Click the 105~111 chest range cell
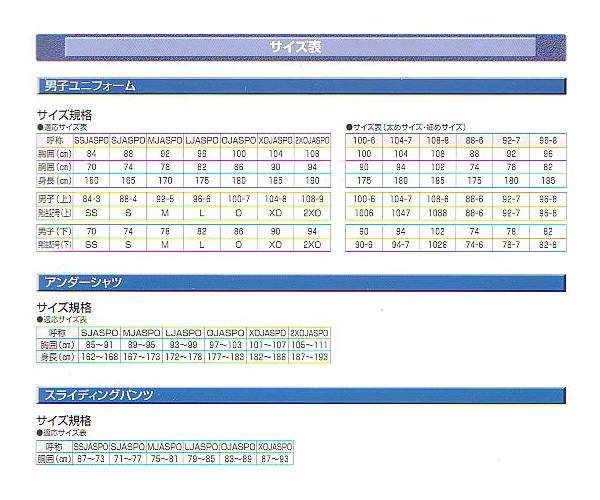600x500 pixels. click(309, 344)
